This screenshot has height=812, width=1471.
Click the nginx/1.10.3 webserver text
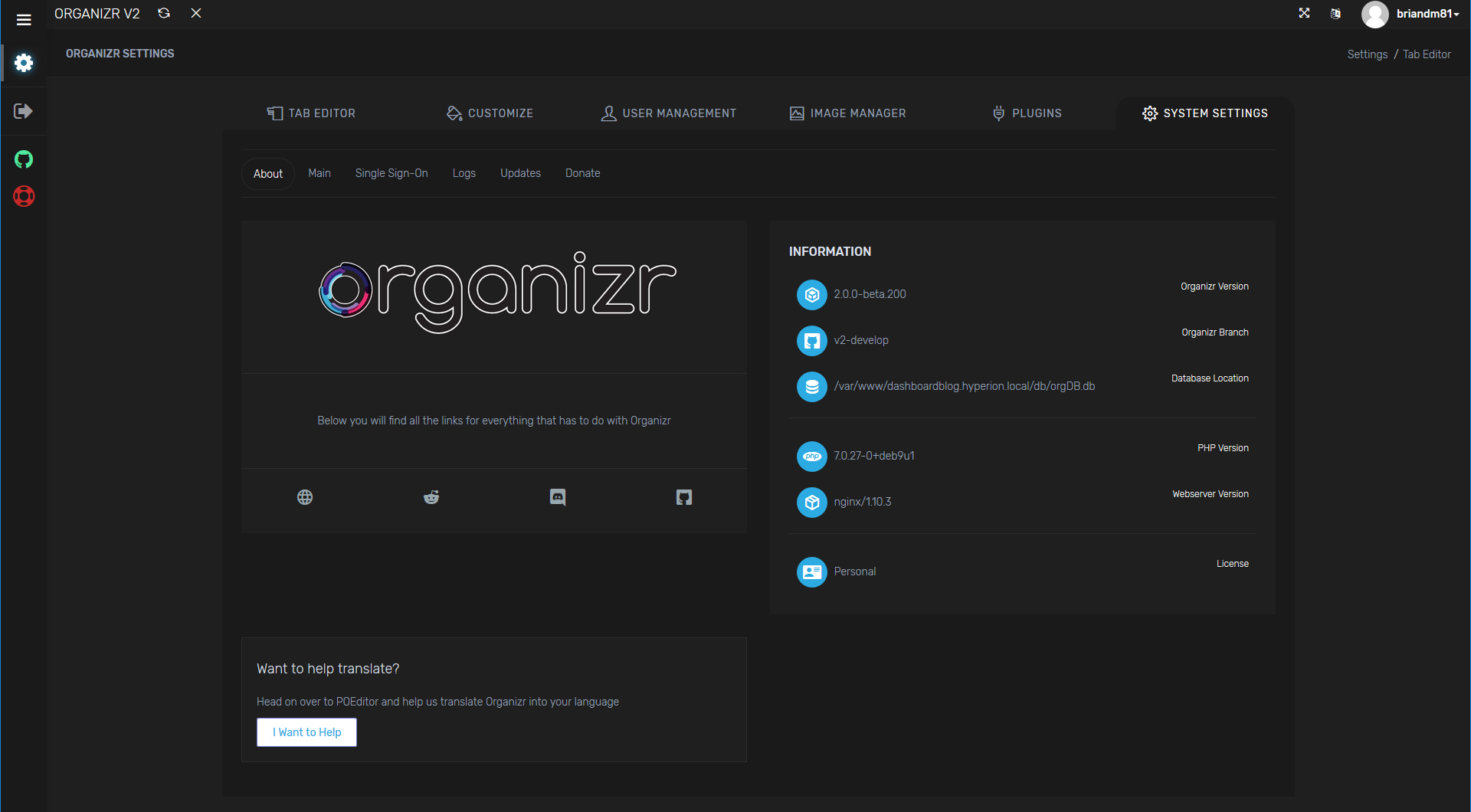(x=863, y=502)
